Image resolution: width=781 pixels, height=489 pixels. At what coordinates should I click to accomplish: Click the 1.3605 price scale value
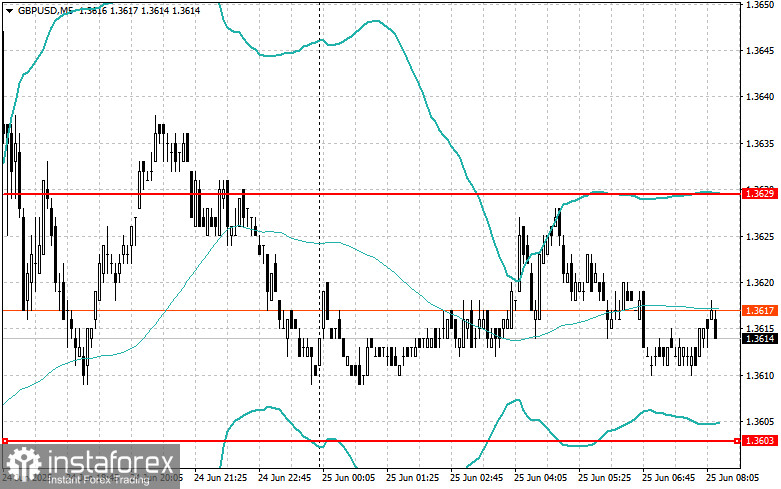760,422
